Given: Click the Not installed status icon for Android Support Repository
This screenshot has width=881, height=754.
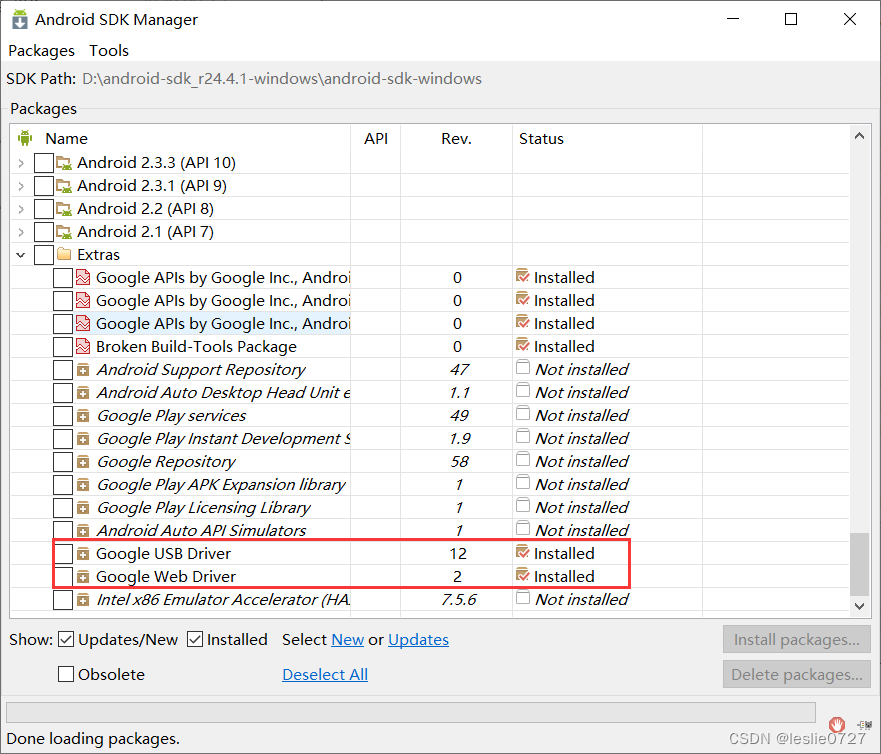Looking at the screenshot, I should coord(523,367).
